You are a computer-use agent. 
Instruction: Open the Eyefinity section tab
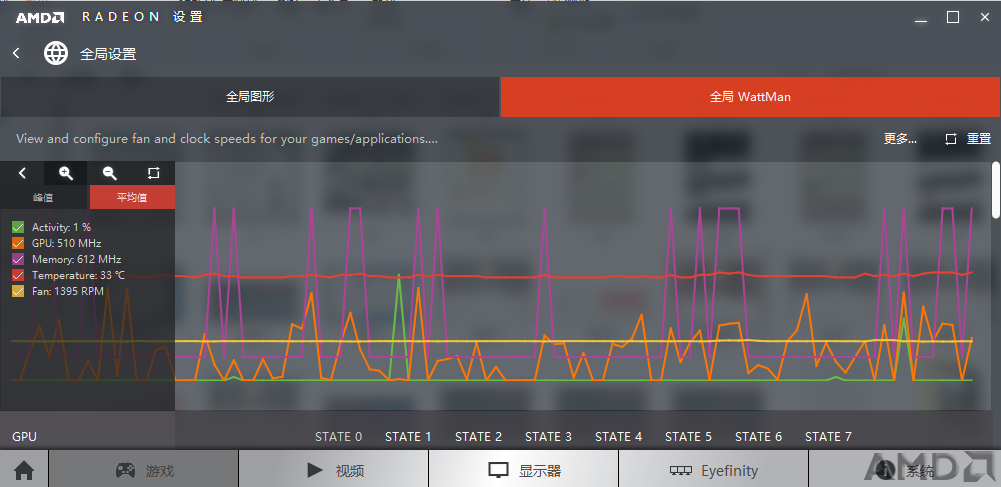[x=713, y=470]
